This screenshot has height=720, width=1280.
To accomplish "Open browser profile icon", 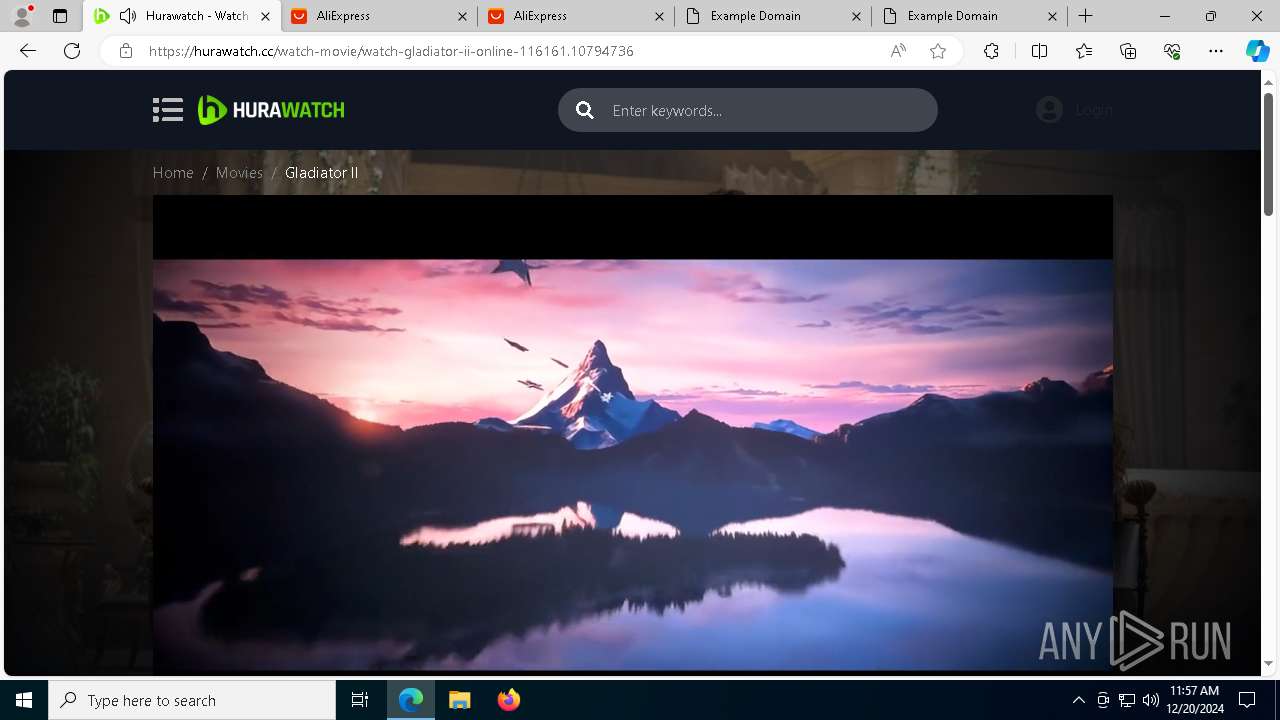I will click(22, 16).
